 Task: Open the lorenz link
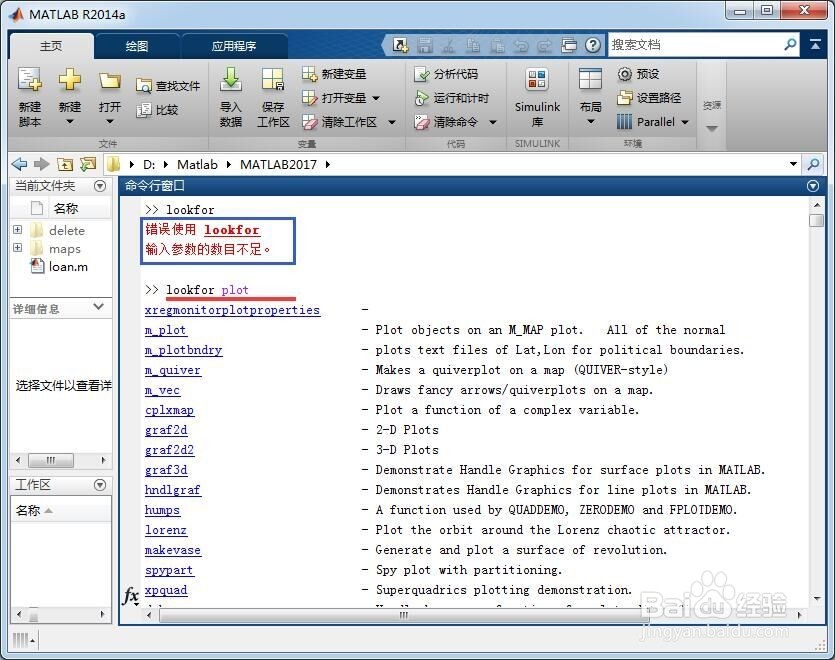tap(166, 530)
